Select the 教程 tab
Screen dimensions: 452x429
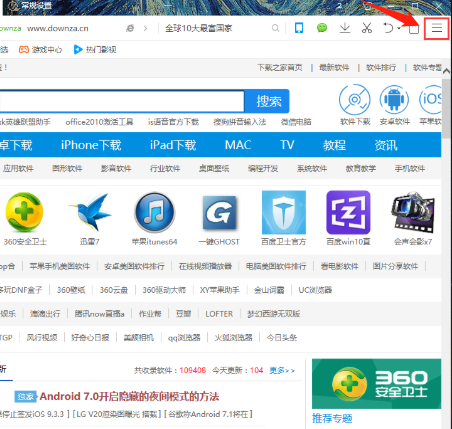[334, 145]
